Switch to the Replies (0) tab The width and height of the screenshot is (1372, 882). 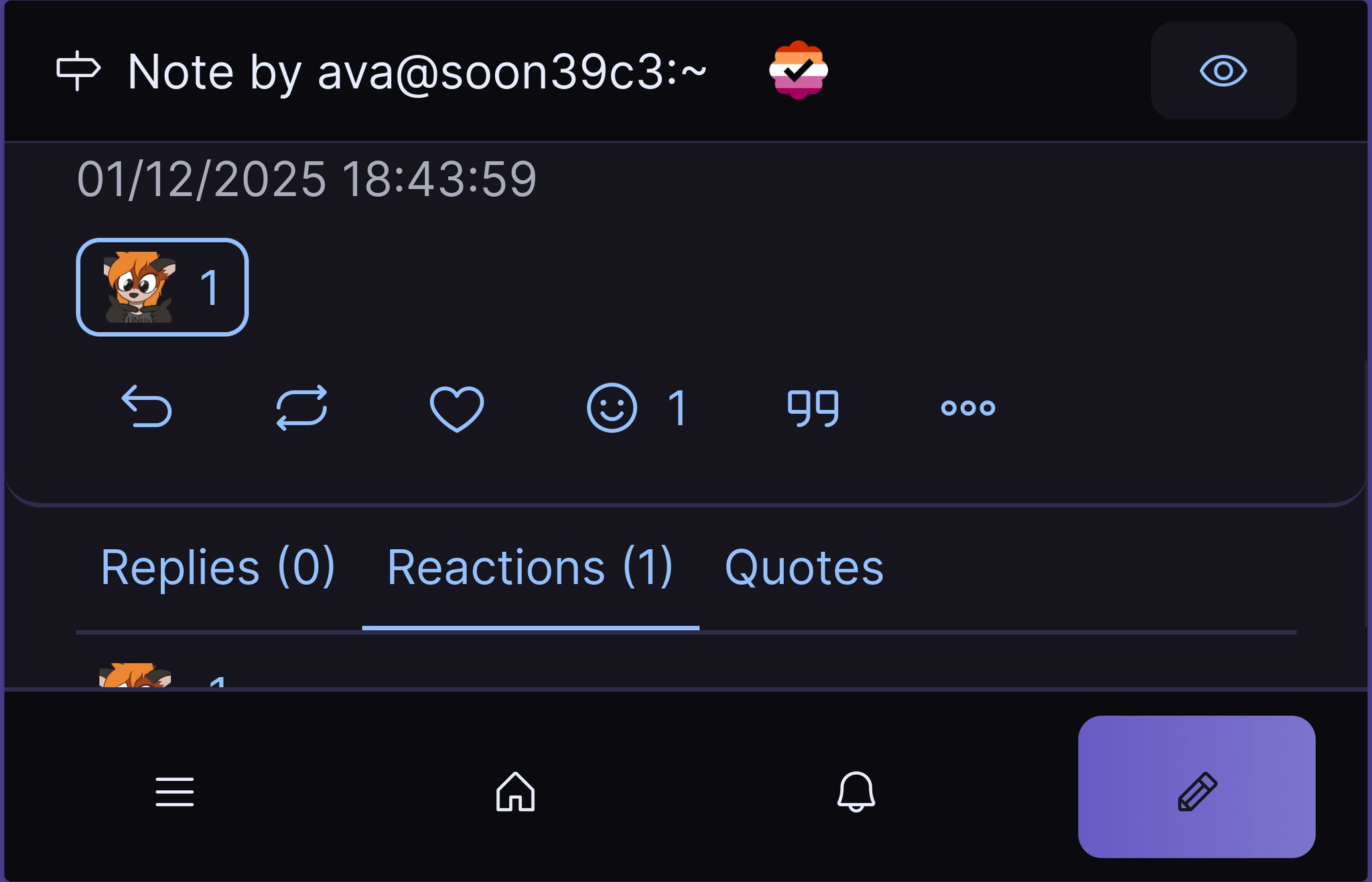[219, 567]
